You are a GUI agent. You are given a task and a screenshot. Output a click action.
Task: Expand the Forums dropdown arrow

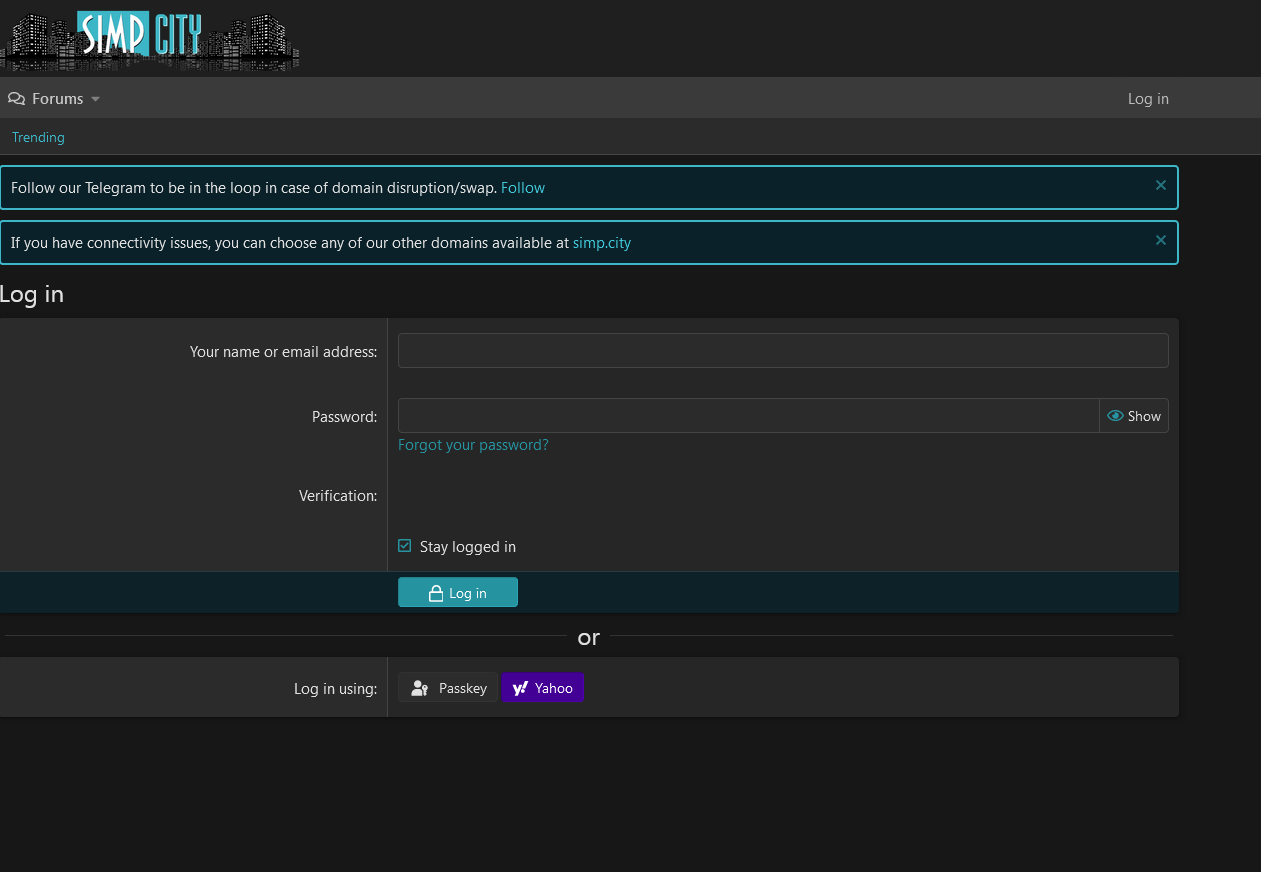click(x=96, y=99)
